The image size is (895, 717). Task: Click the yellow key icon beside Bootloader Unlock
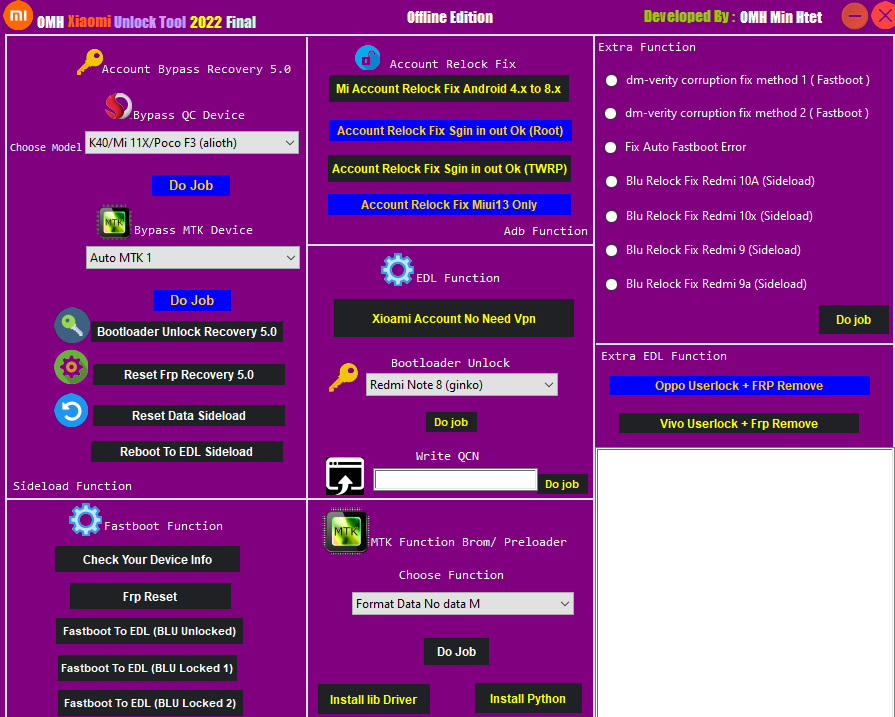[x=344, y=377]
